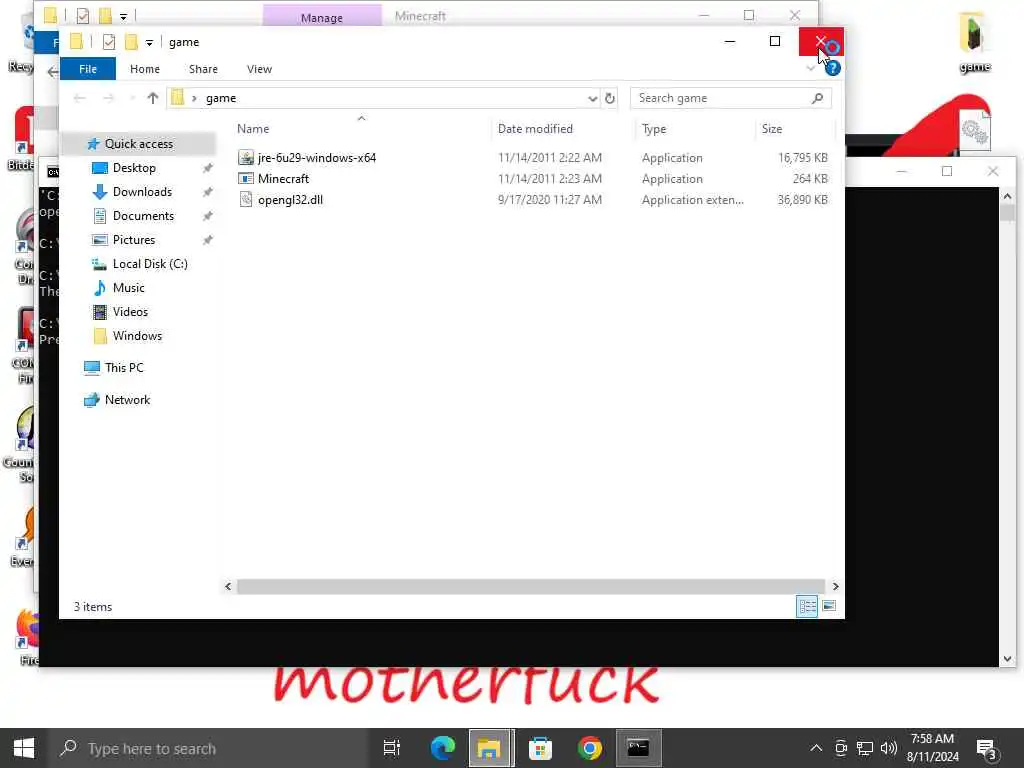The height and width of the screenshot is (768, 1024).
Task: Click the game folder on the desktop
Action: click(x=974, y=42)
